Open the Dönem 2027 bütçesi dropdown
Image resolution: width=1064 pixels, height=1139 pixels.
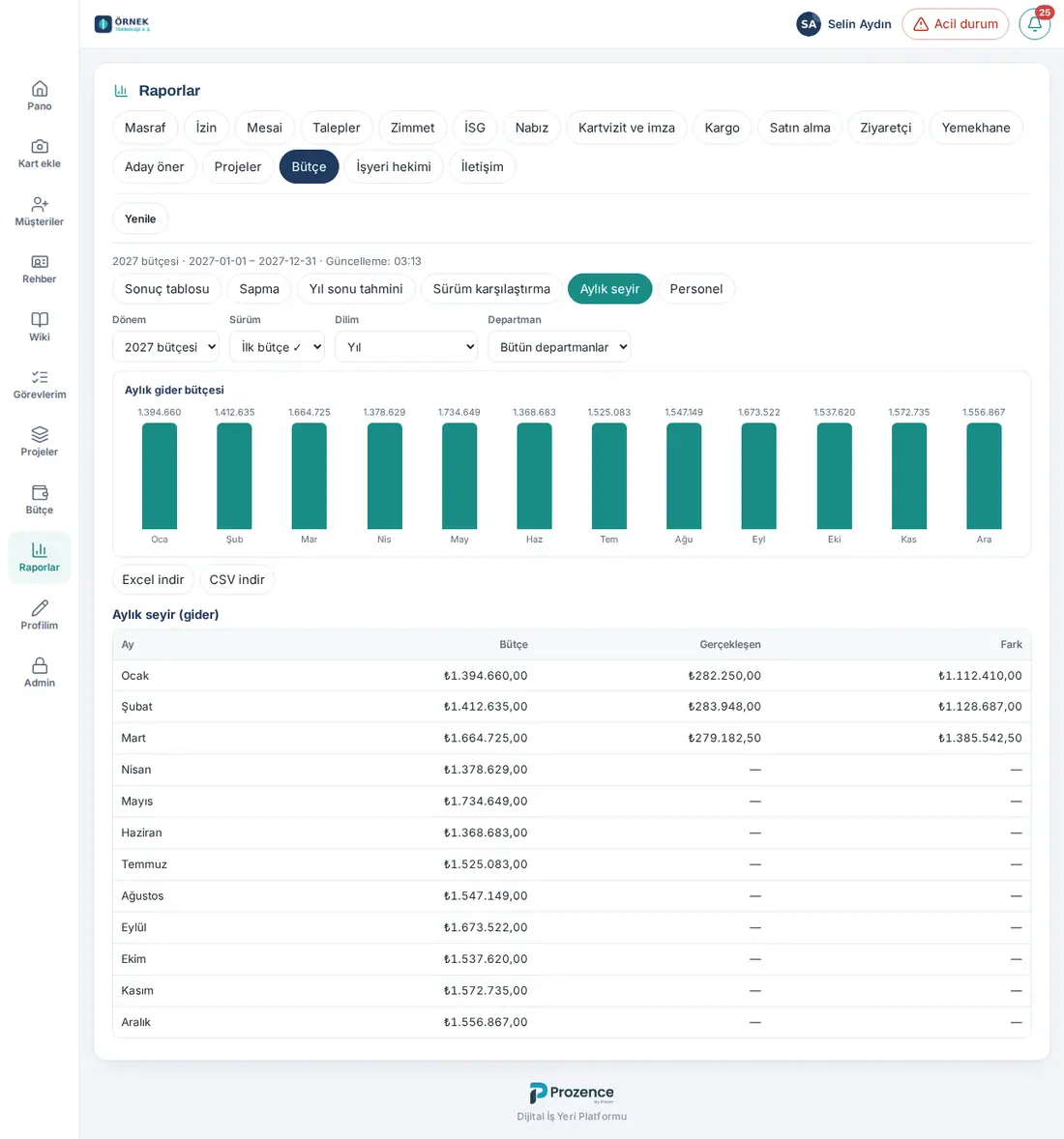pos(165,347)
